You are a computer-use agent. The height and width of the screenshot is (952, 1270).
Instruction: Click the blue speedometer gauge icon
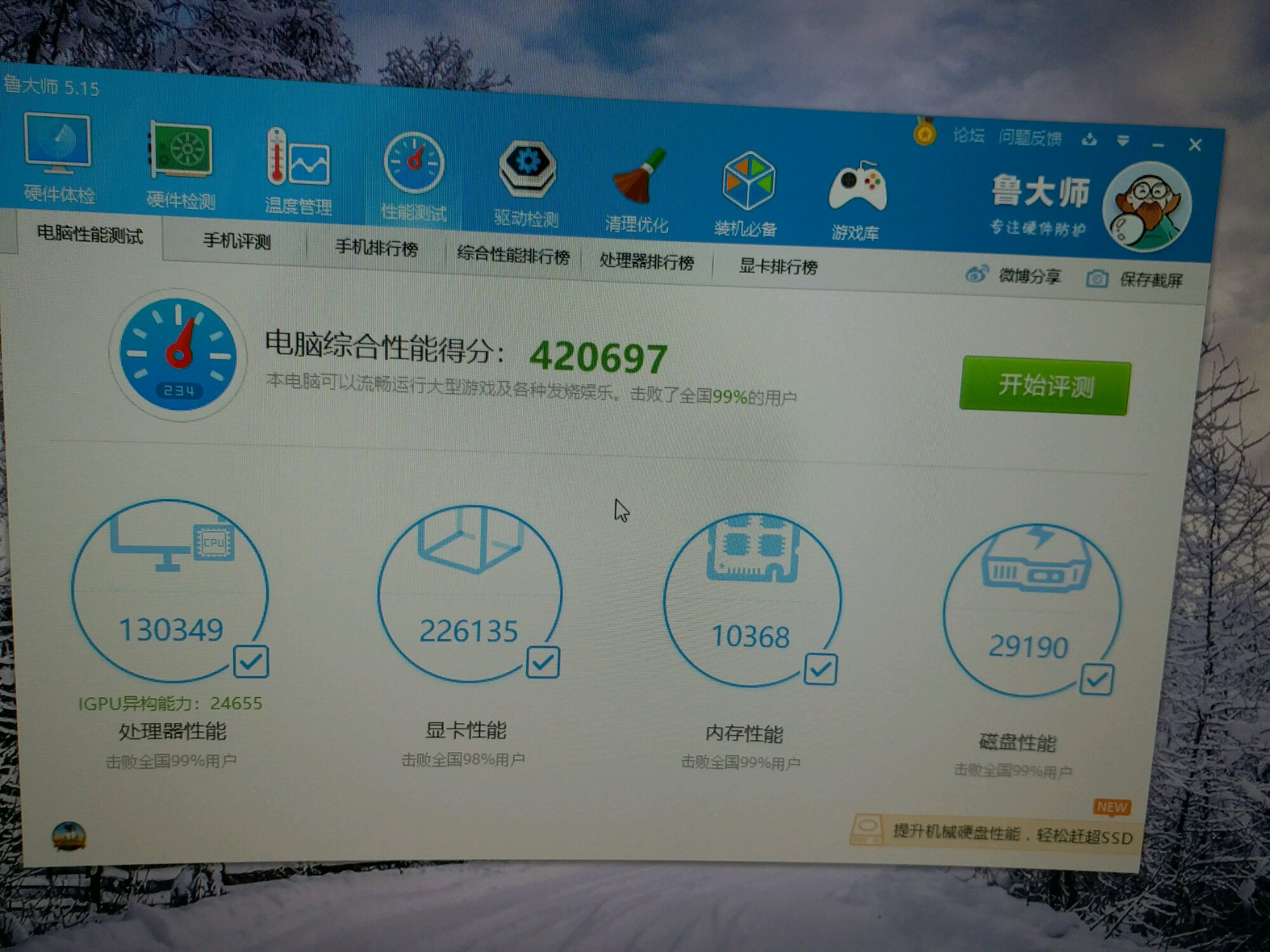pyautogui.click(x=178, y=354)
